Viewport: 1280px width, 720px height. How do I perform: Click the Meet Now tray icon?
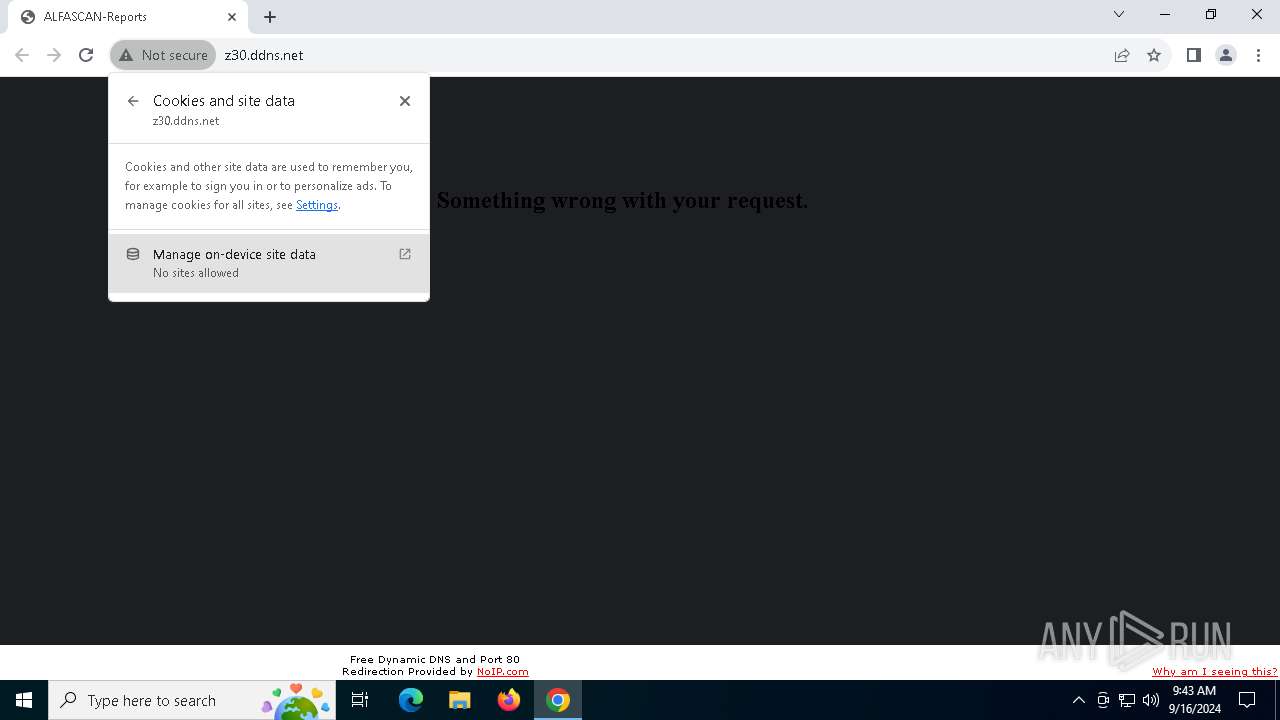pyautogui.click(x=1103, y=700)
